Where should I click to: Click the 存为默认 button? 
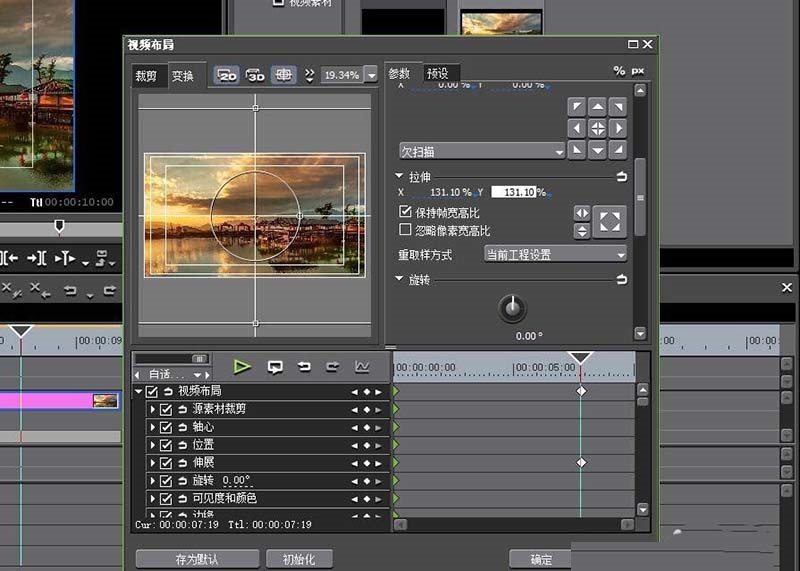point(197,560)
